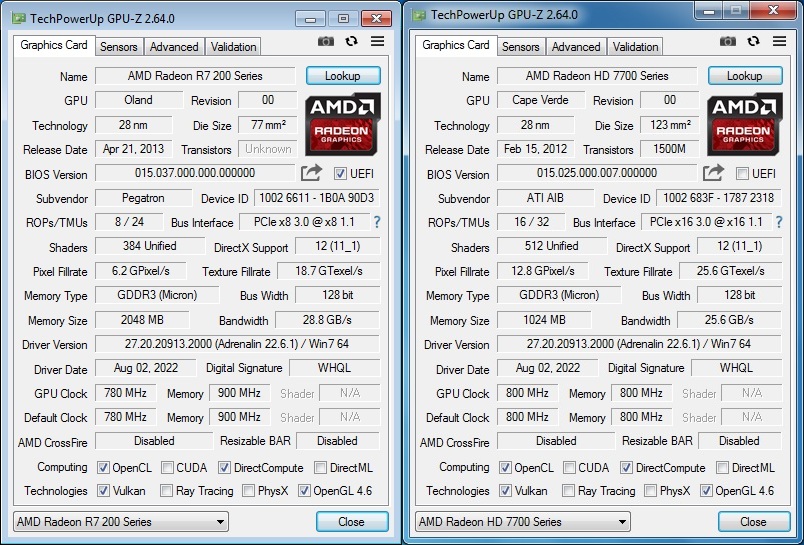Viewport: 804px width, 545px height.
Task: Click Subvendor value Pegatron
Action: 144,197
